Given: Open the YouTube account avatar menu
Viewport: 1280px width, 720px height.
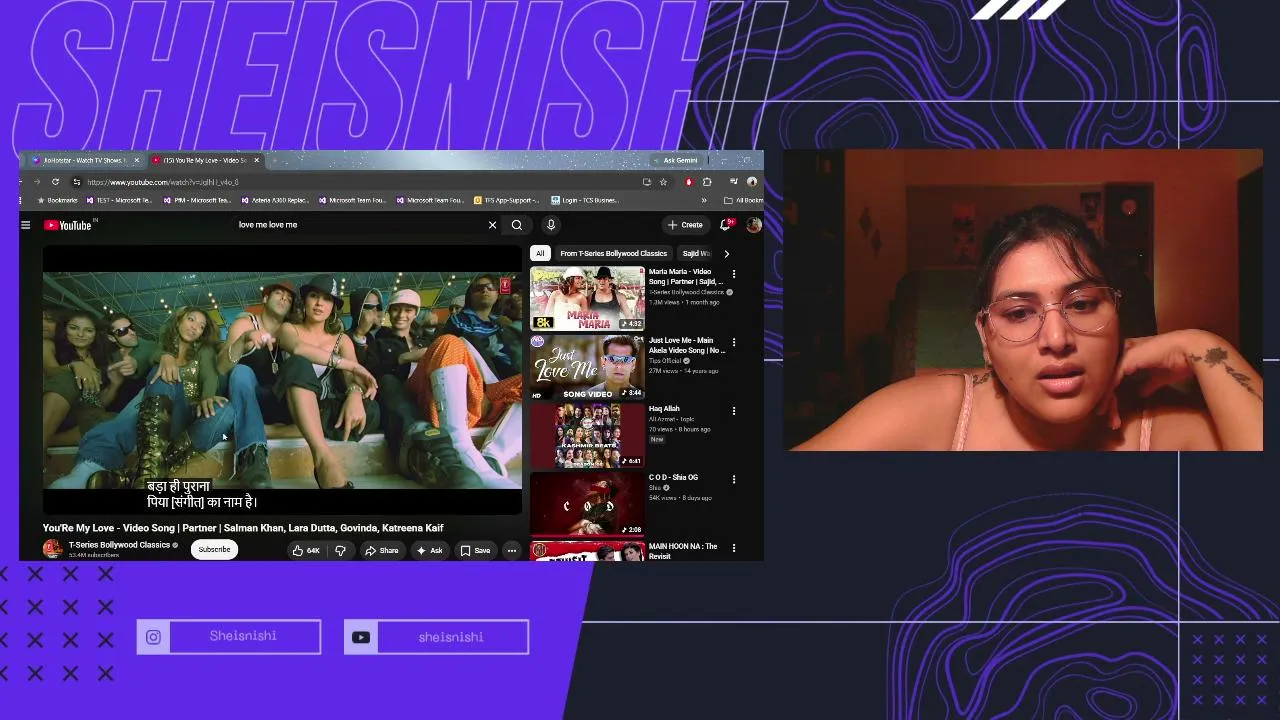Looking at the screenshot, I should coord(753,225).
